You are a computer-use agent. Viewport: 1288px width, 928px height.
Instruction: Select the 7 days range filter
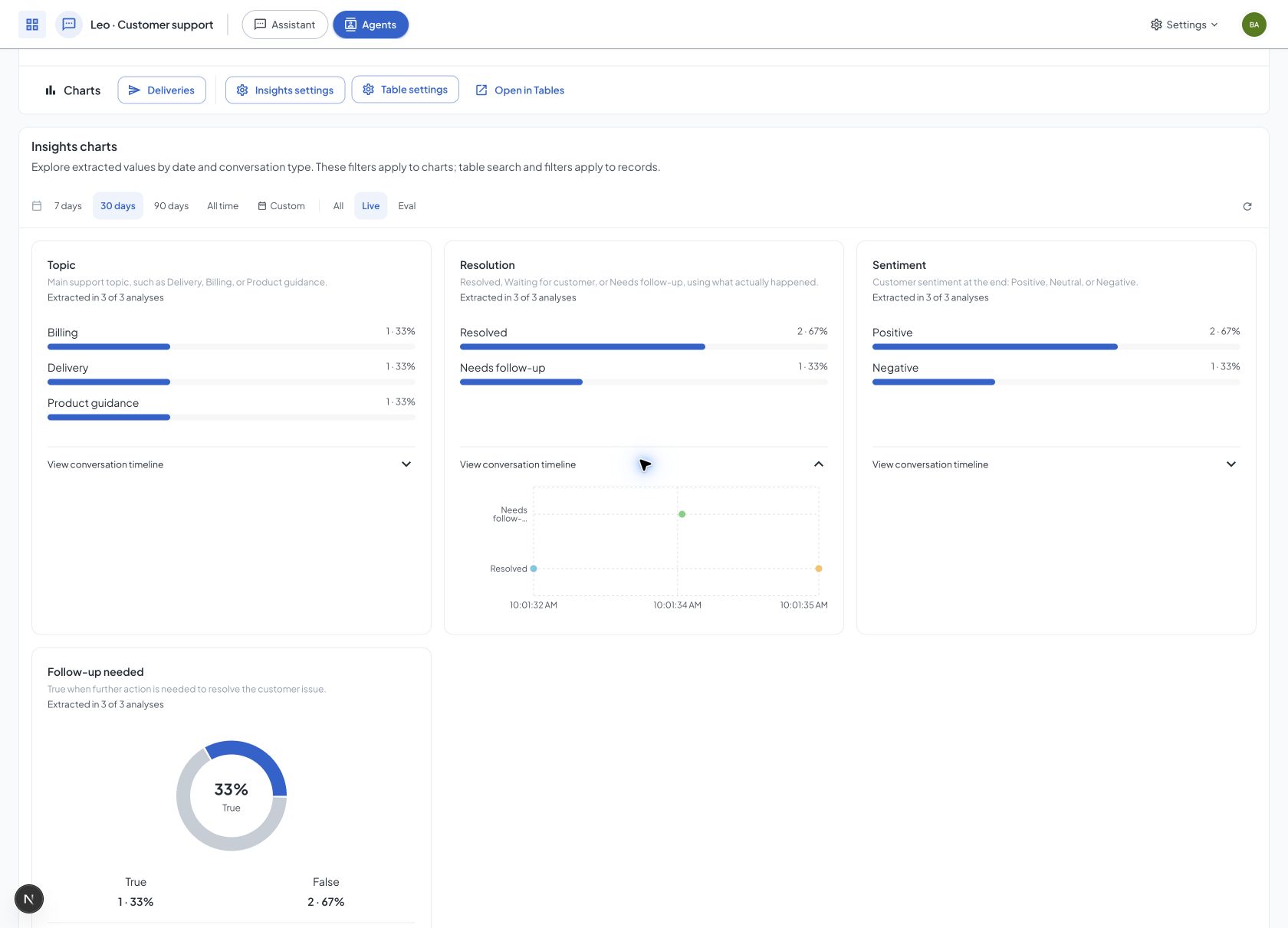[68, 206]
